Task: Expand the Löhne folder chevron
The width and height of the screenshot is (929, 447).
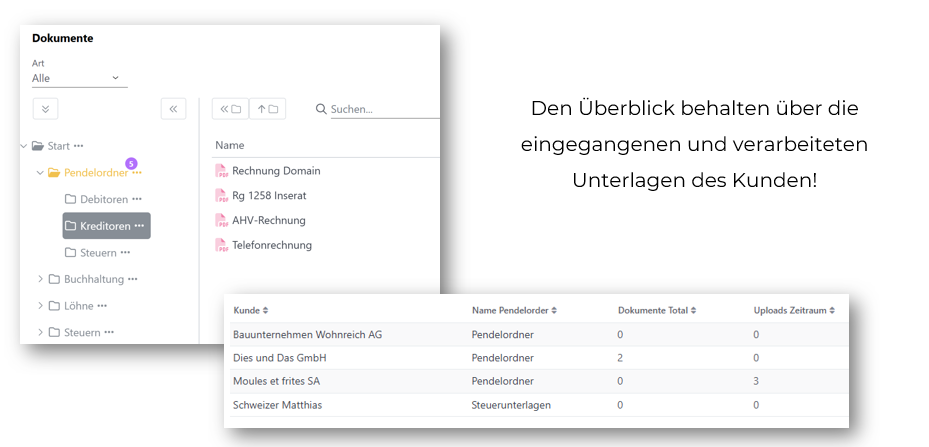Action: click(41, 306)
